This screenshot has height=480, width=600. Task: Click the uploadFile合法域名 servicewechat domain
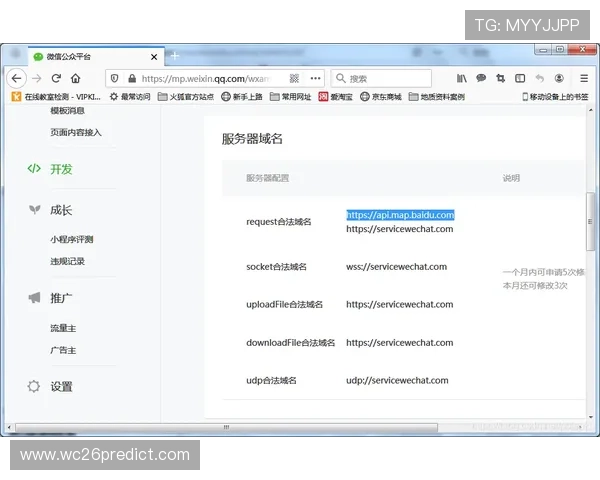pos(400,305)
